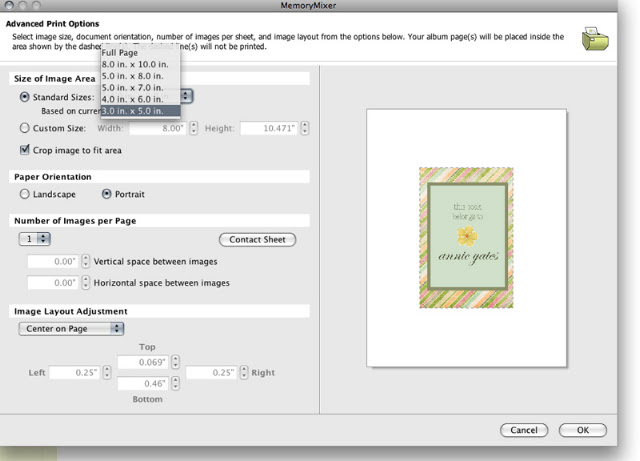Click Horizontal space stepper arrows
Viewport: 640px width, 461px height.
[85, 283]
